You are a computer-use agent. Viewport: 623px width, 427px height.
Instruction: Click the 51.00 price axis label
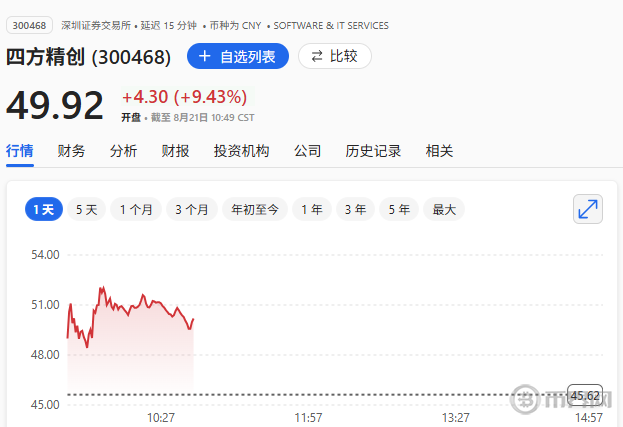tap(45, 305)
